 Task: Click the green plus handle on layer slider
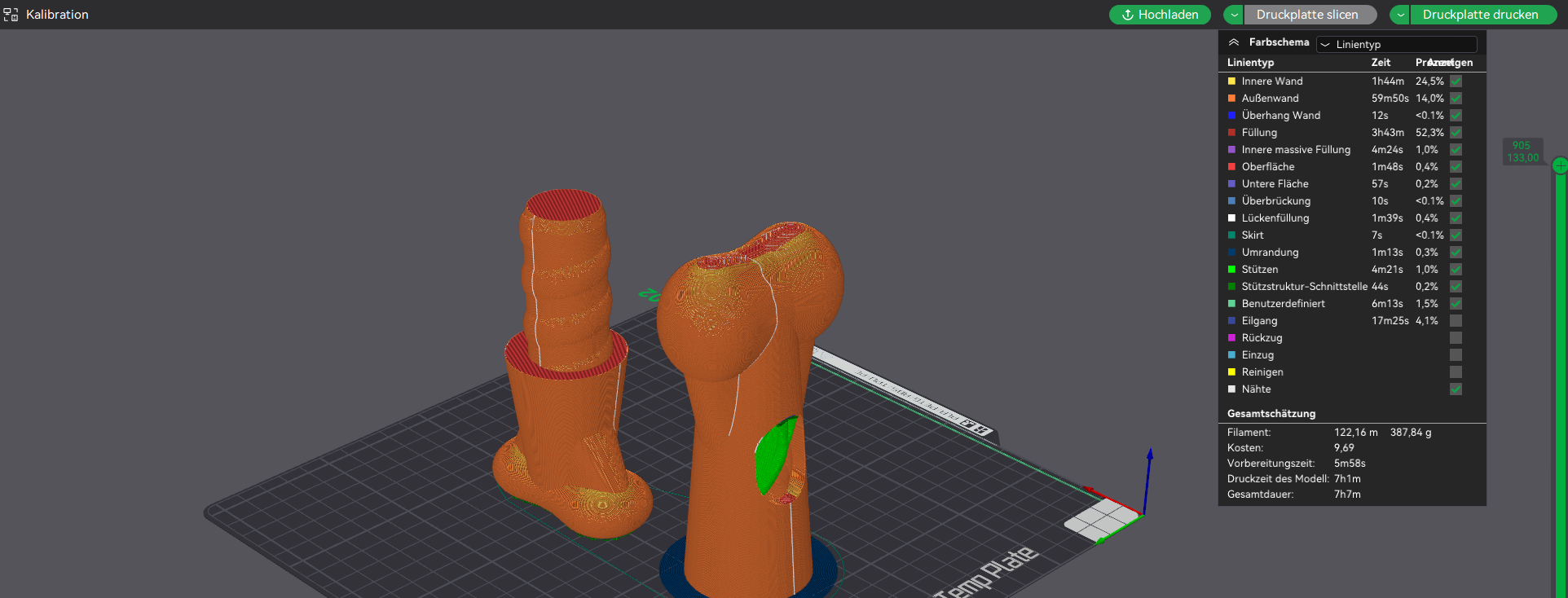pos(1560,165)
